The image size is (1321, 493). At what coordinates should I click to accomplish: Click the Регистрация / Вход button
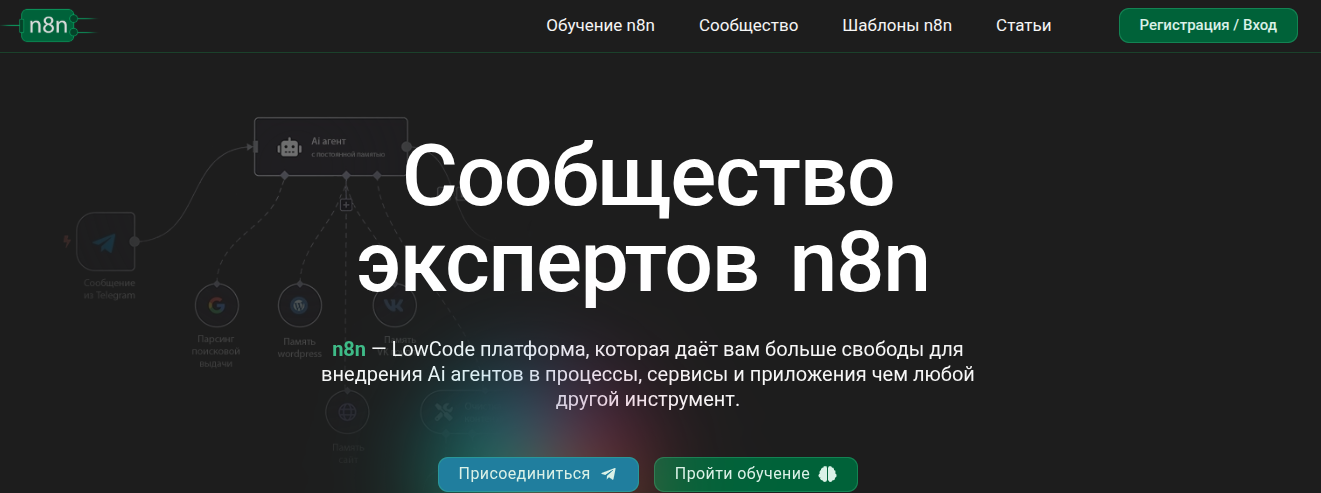pyautogui.click(x=1208, y=26)
